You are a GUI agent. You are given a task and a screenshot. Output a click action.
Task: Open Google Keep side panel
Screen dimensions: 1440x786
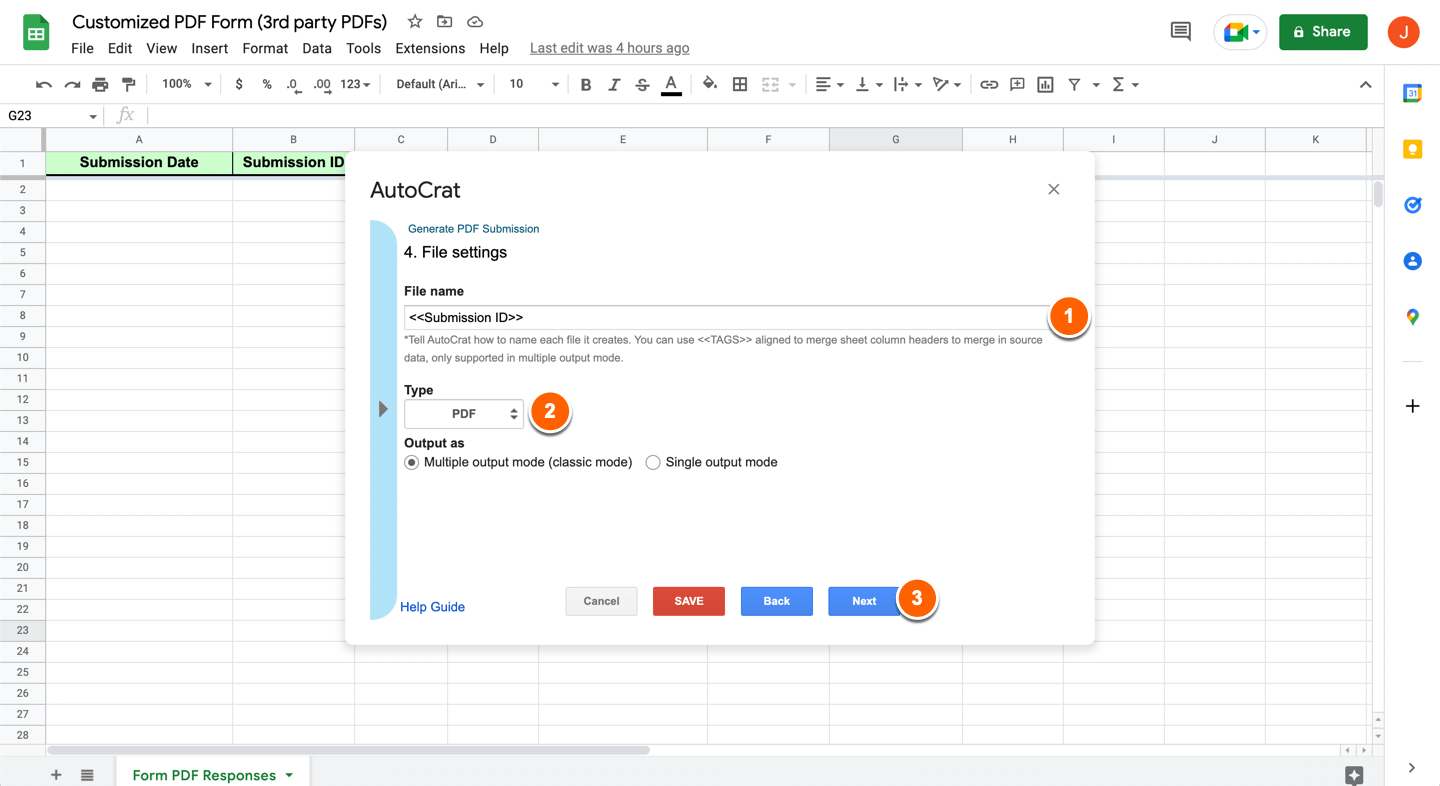1412,149
